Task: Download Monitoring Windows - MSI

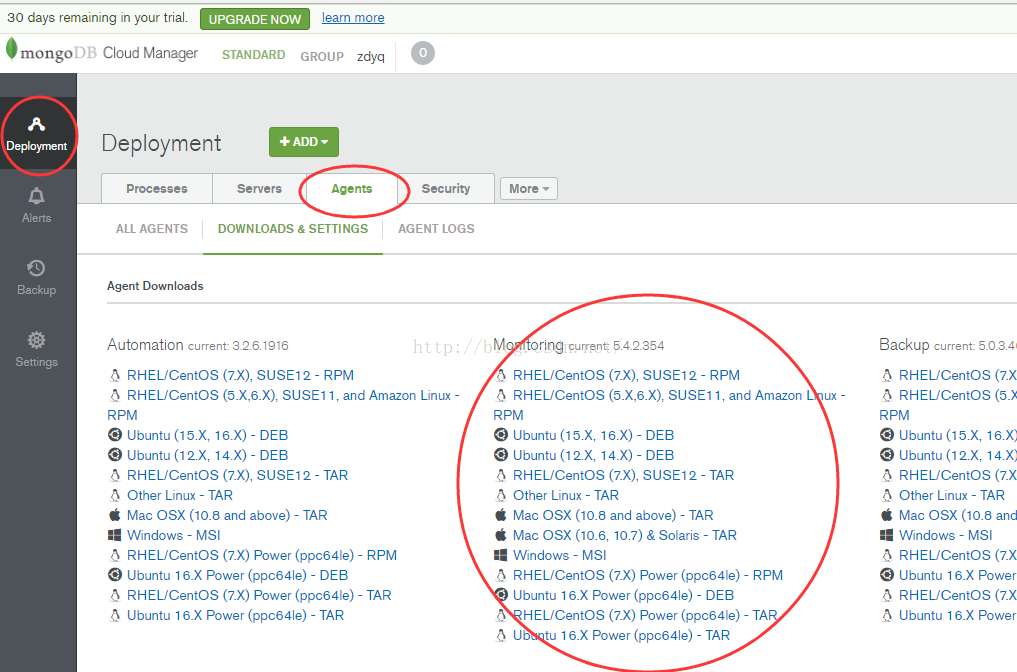Action: [x=560, y=556]
